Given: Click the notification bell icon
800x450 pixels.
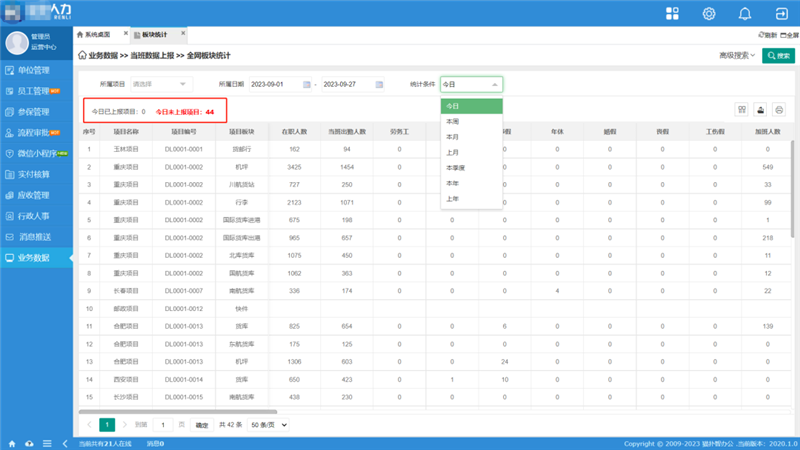Looking at the screenshot, I should pyautogui.click(x=744, y=14).
